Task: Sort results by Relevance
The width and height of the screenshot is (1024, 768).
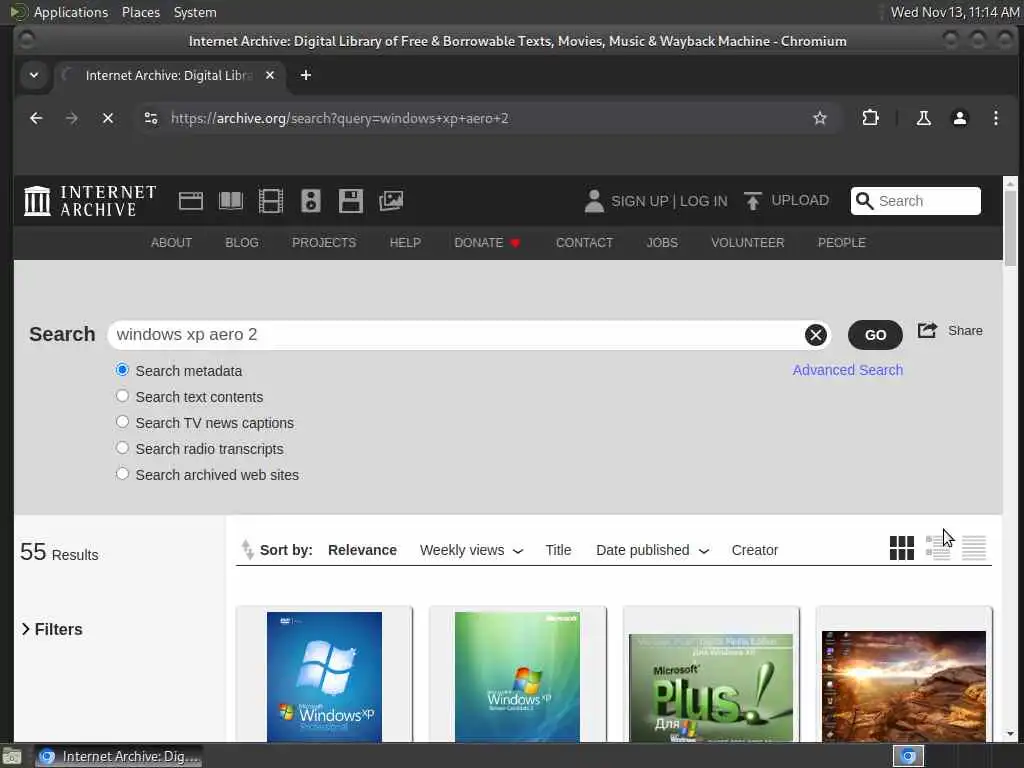Action: 362,550
